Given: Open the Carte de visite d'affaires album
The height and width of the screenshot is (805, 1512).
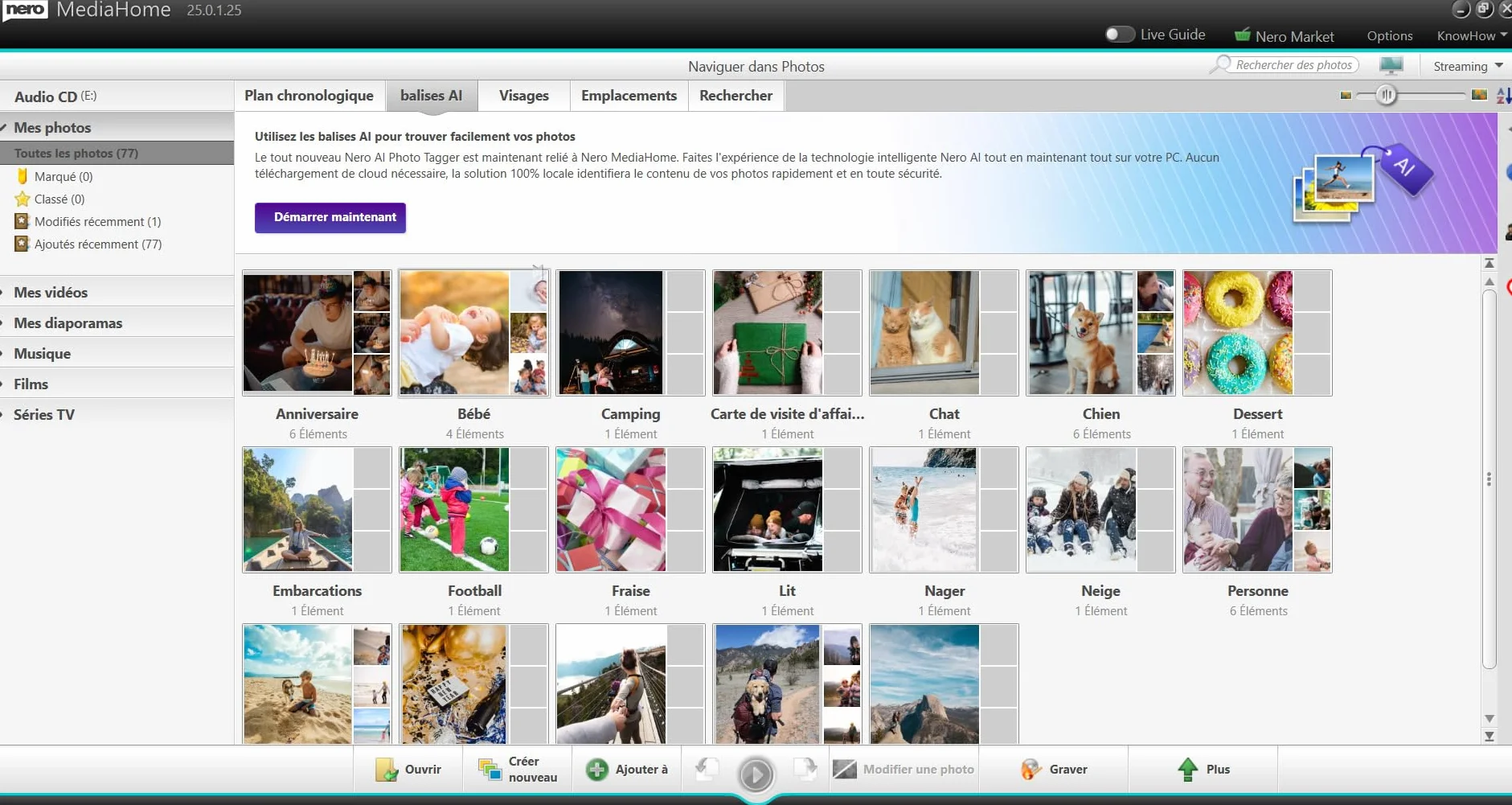Looking at the screenshot, I should 787,333.
